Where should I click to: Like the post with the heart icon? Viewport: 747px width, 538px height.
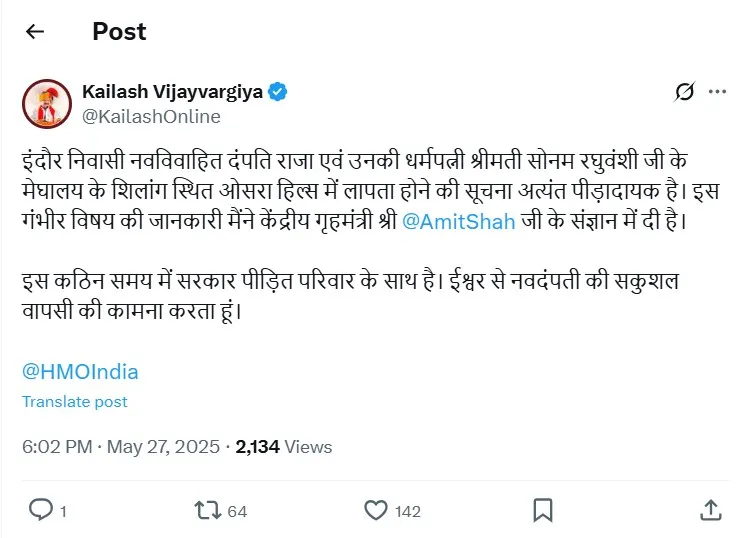(x=375, y=510)
